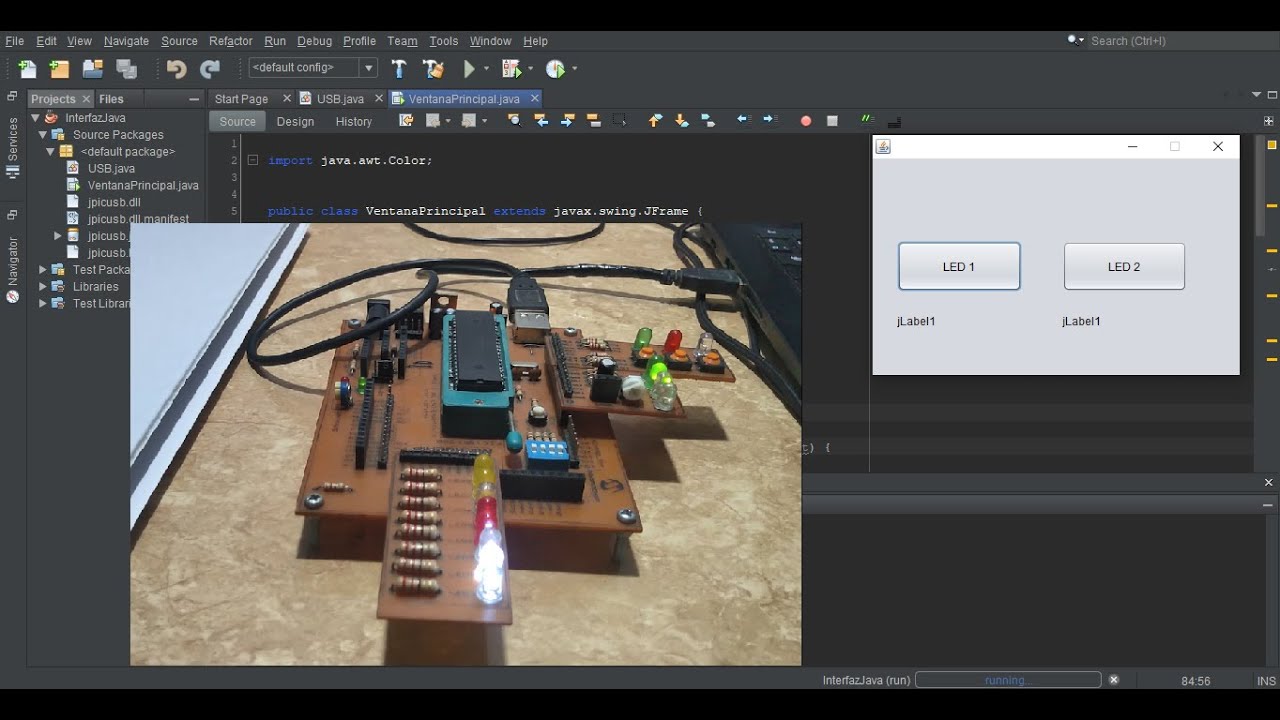Click Find Selection magnifier icon in editor toolbar
The height and width of the screenshot is (720, 1280).
pyautogui.click(x=514, y=120)
